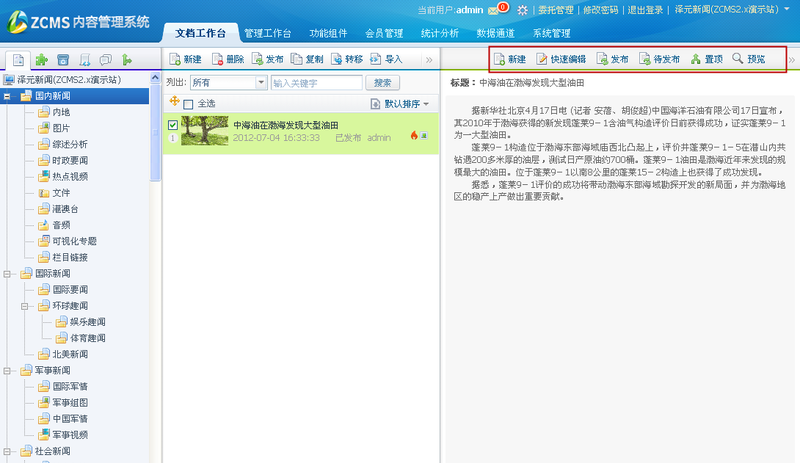Click the 转移 (move) toolbar icon
800x463 pixels.
pyautogui.click(x=335, y=60)
